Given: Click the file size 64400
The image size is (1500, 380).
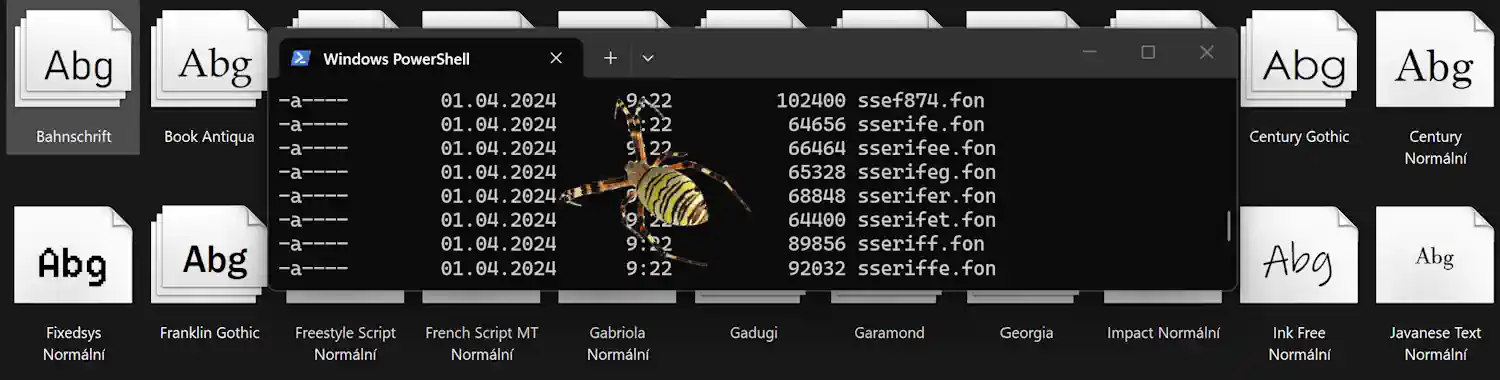Looking at the screenshot, I should point(816,220).
